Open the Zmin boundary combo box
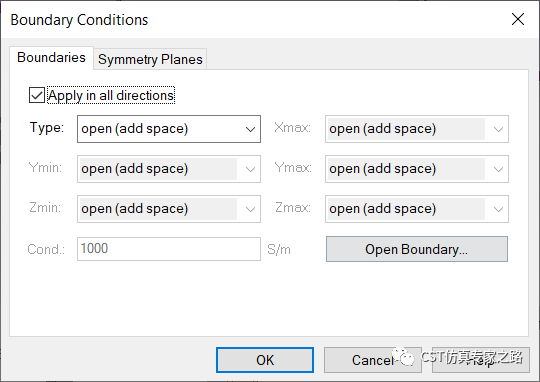The height and width of the screenshot is (382, 540). pos(169,209)
